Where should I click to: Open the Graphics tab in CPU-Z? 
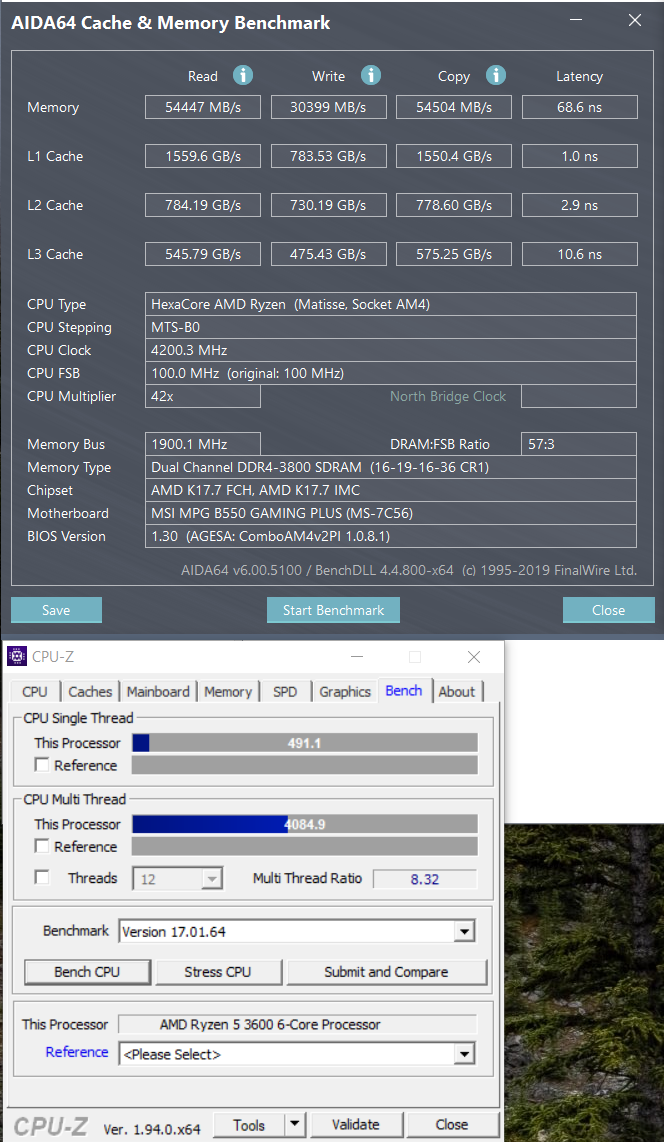(345, 692)
